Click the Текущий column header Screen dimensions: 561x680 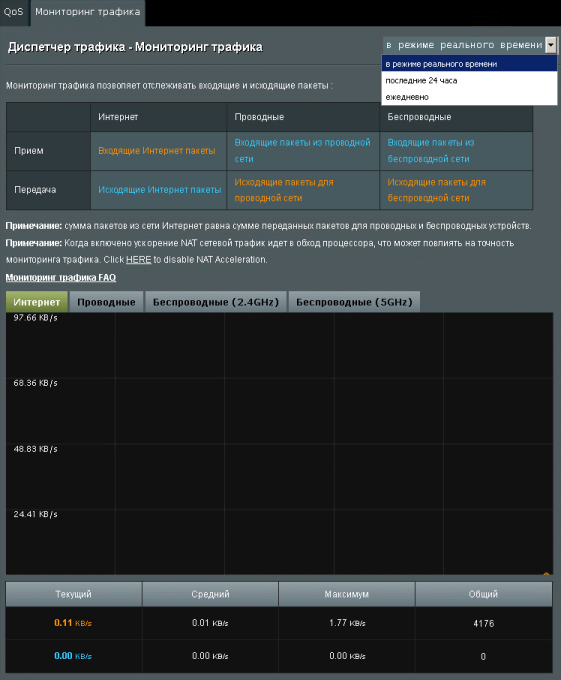(x=74, y=594)
